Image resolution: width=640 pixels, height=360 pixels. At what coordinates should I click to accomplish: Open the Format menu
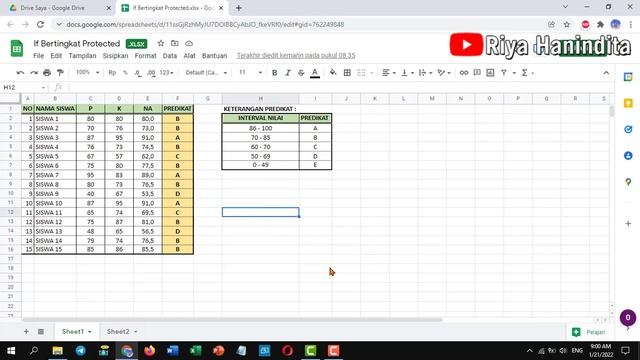[145, 56]
